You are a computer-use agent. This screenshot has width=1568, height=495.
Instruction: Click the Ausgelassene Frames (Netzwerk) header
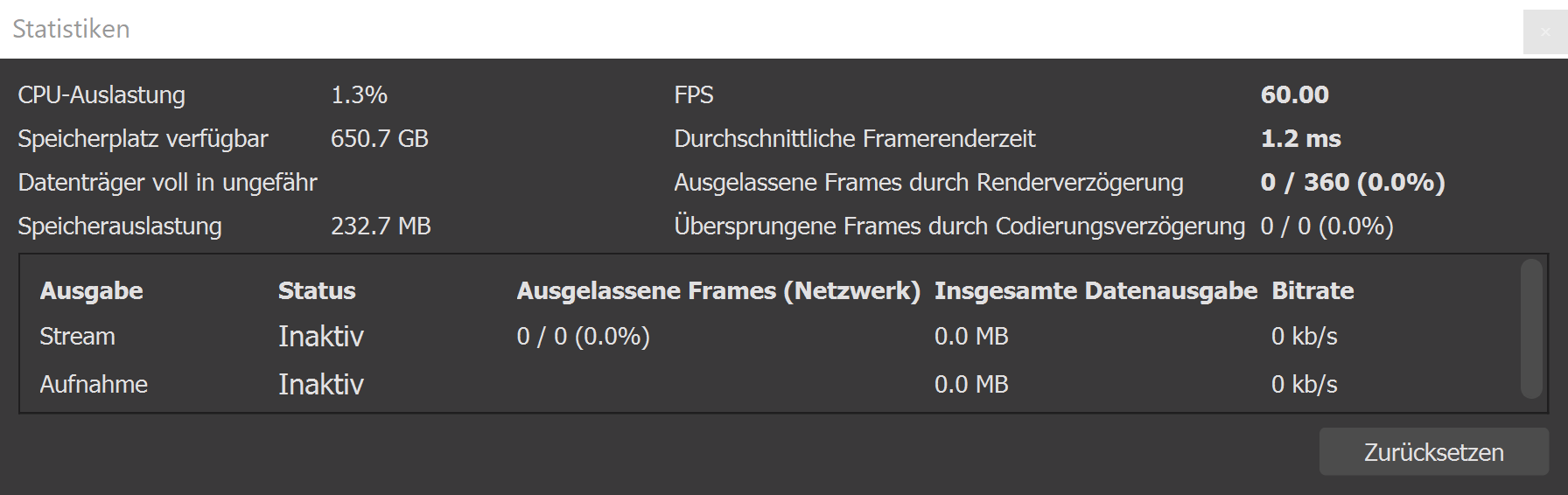[718, 291]
